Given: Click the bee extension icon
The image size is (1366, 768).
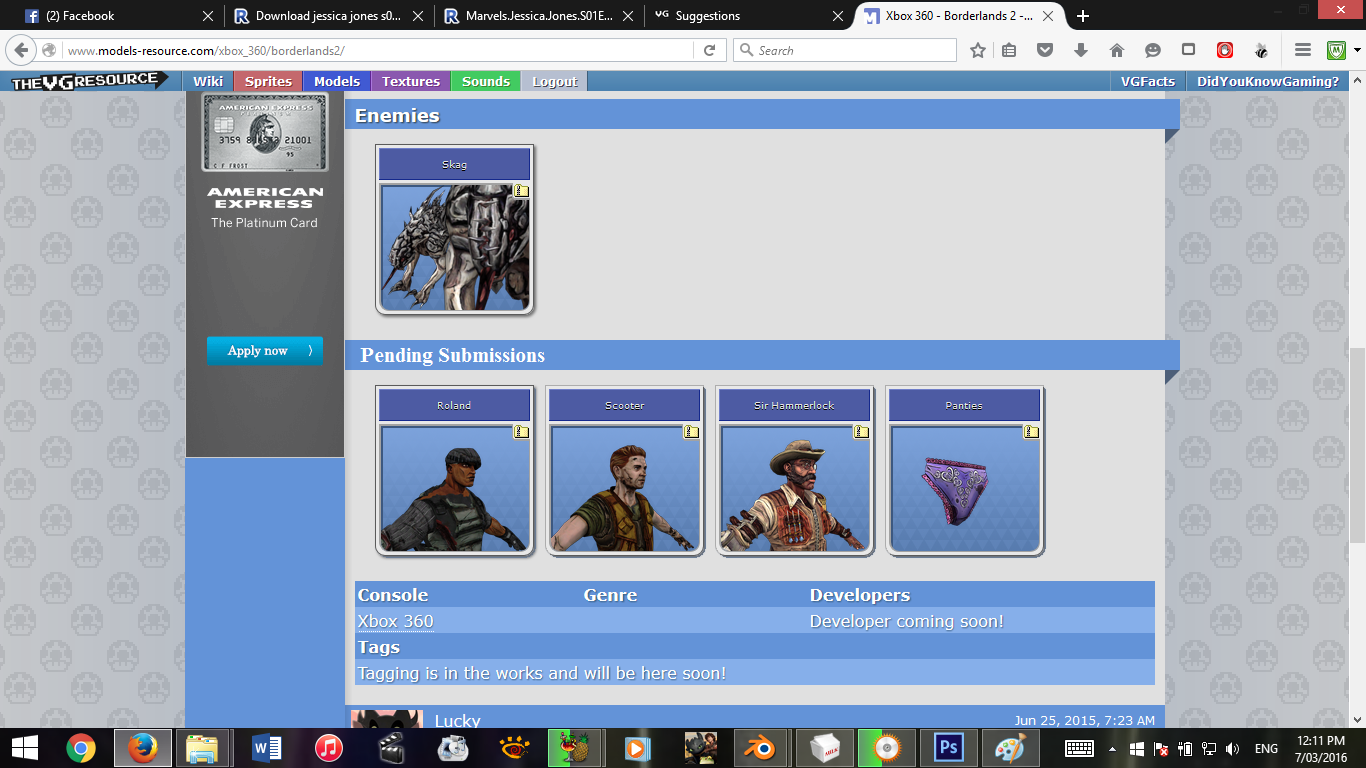Looking at the screenshot, I should (x=1261, y=50).
